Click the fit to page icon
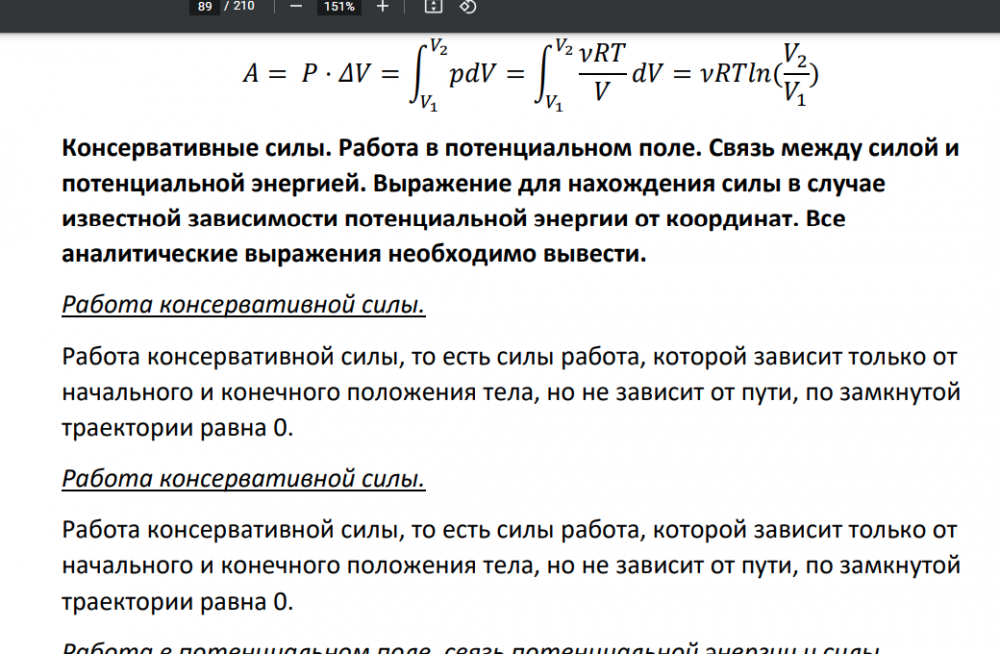The image size is (1000, 654). [433, 6]
